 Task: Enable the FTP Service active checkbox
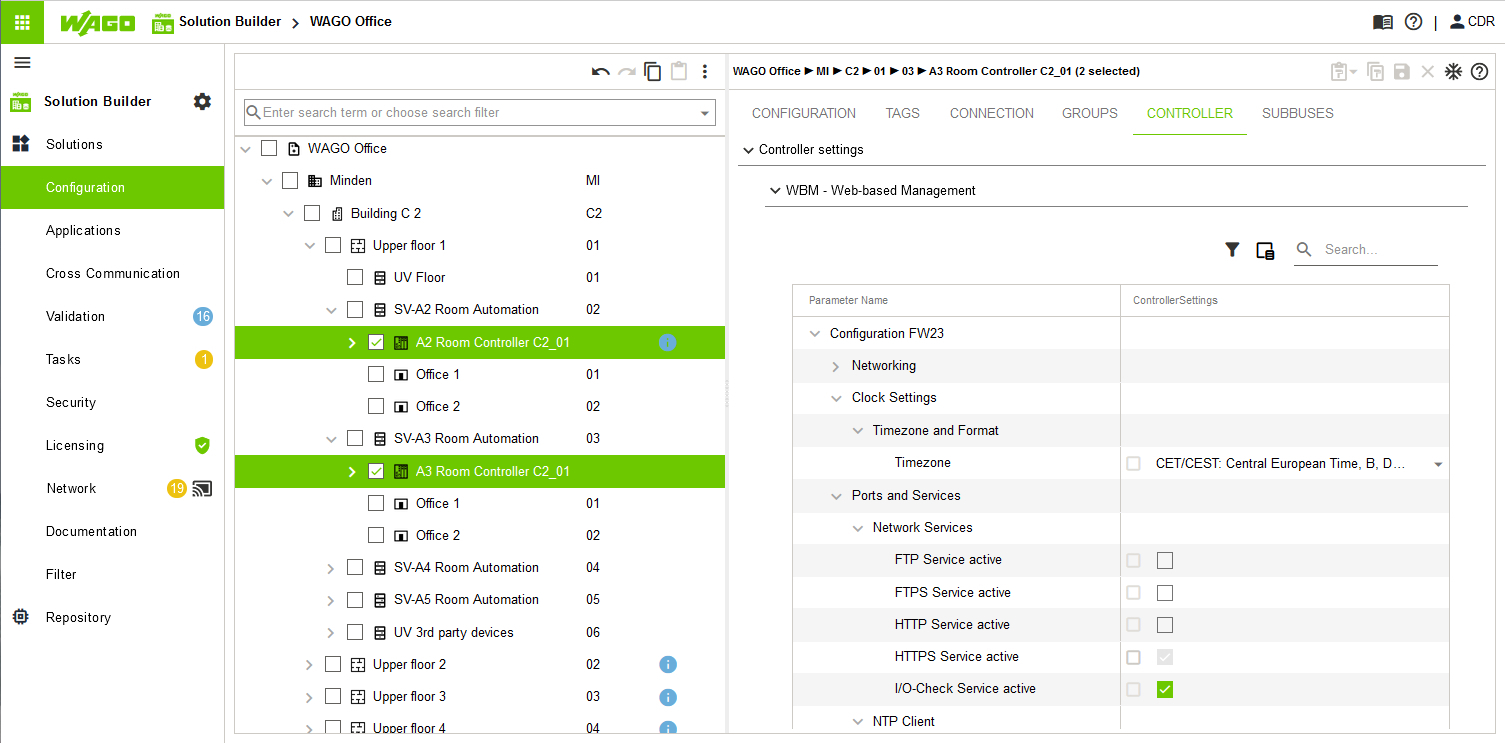(x=1165, y=560)
